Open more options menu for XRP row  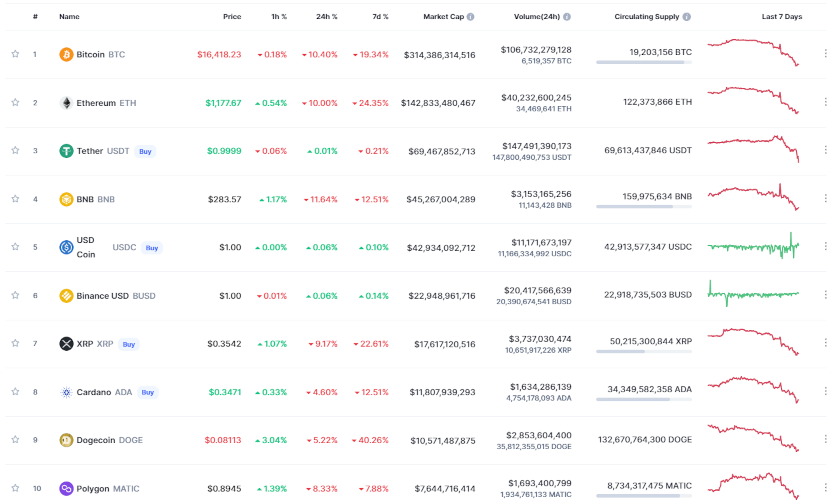tap(825, 344)
